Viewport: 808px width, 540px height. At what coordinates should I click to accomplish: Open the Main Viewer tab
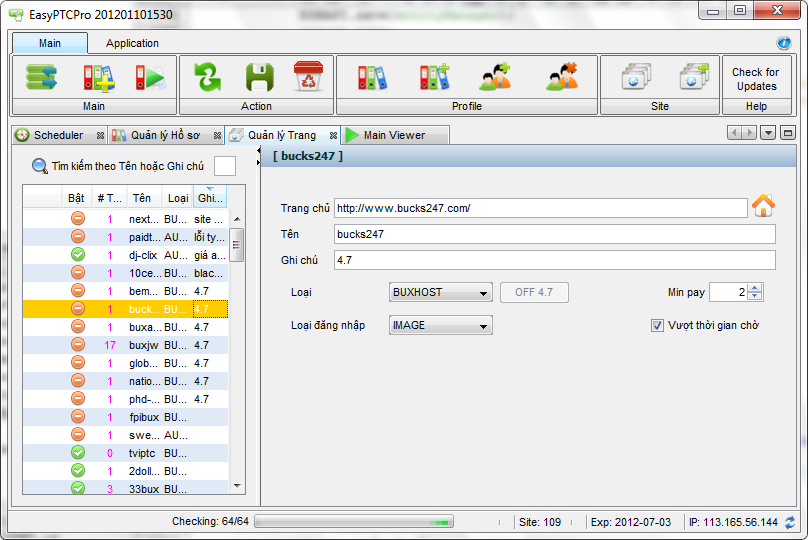(394, 135)
